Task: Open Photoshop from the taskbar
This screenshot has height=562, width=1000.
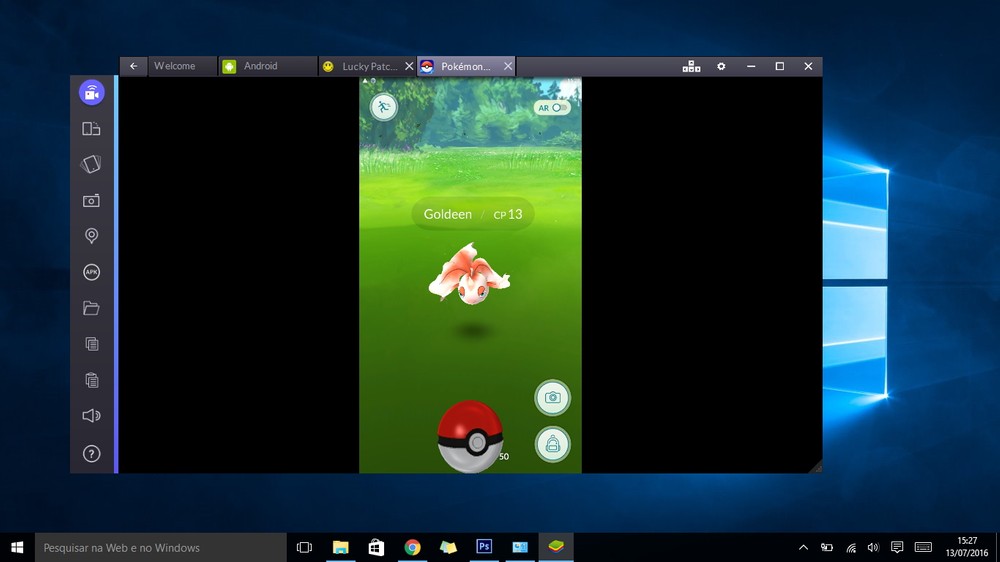Action: click(x=484, y=547)
